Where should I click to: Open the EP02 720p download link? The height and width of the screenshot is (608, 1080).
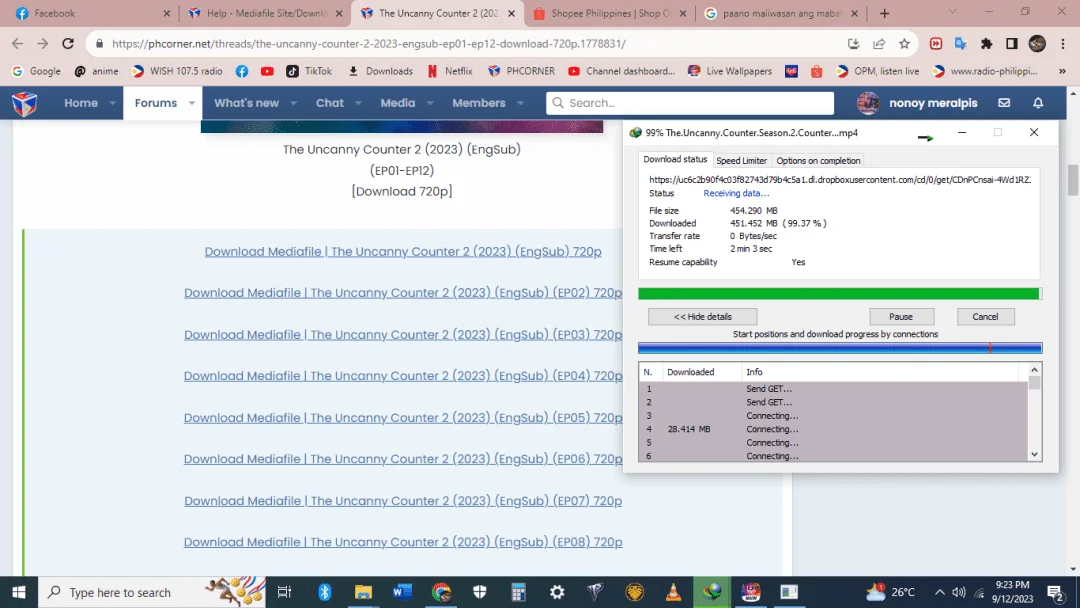[403, 293]
